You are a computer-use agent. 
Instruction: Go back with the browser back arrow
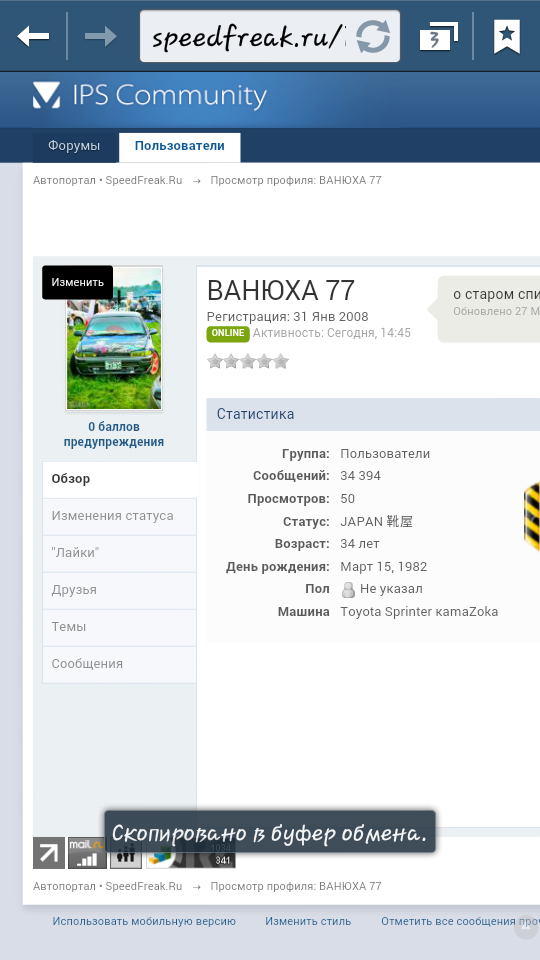33,37
